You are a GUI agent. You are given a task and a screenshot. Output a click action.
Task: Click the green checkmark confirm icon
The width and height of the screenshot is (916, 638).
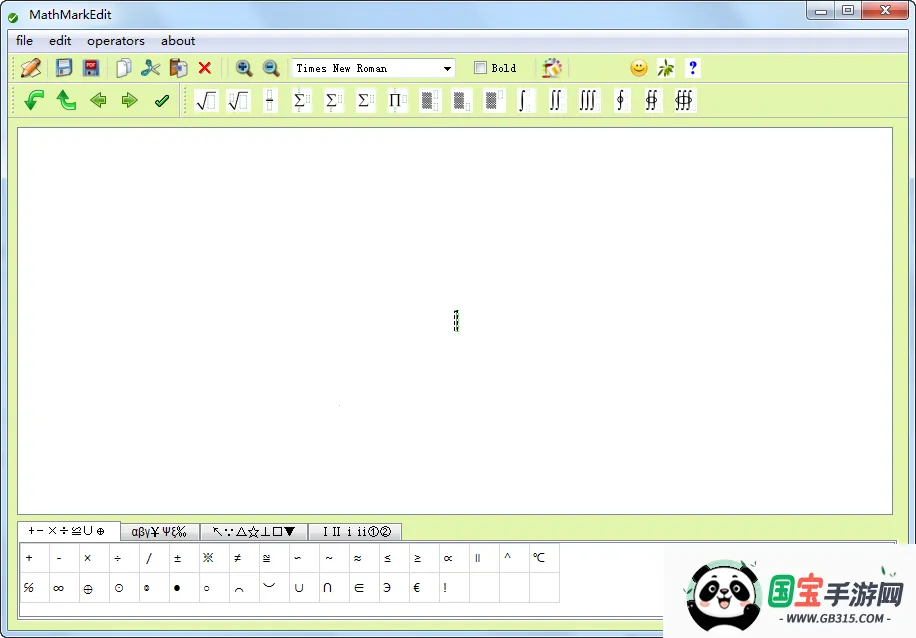click(162, 100)
